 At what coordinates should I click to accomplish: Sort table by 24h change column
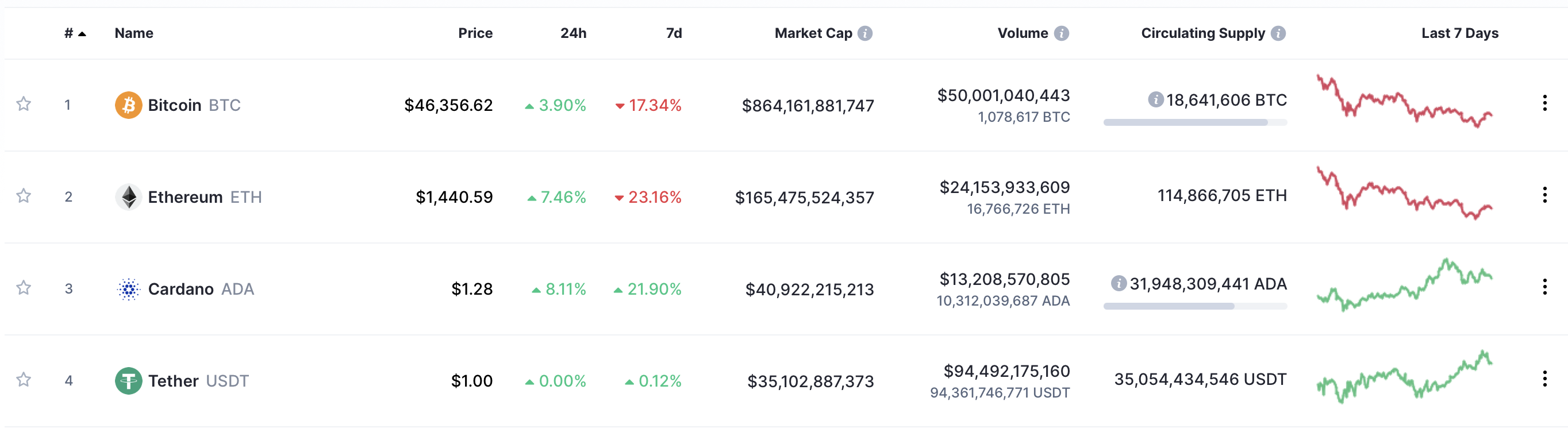pos(574,33)
